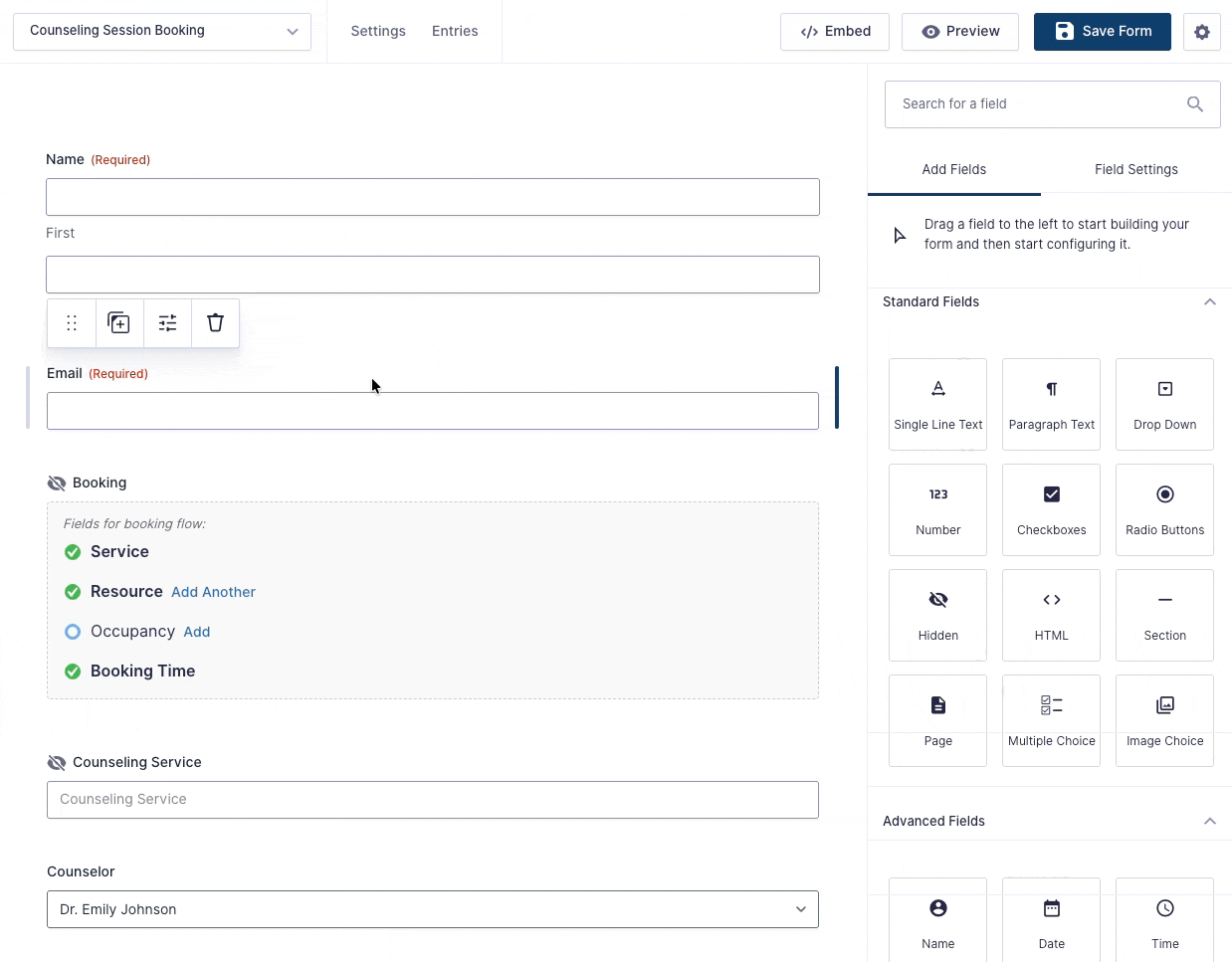
Task: Delete the field using the trash icon
Action: coord(215,323)
